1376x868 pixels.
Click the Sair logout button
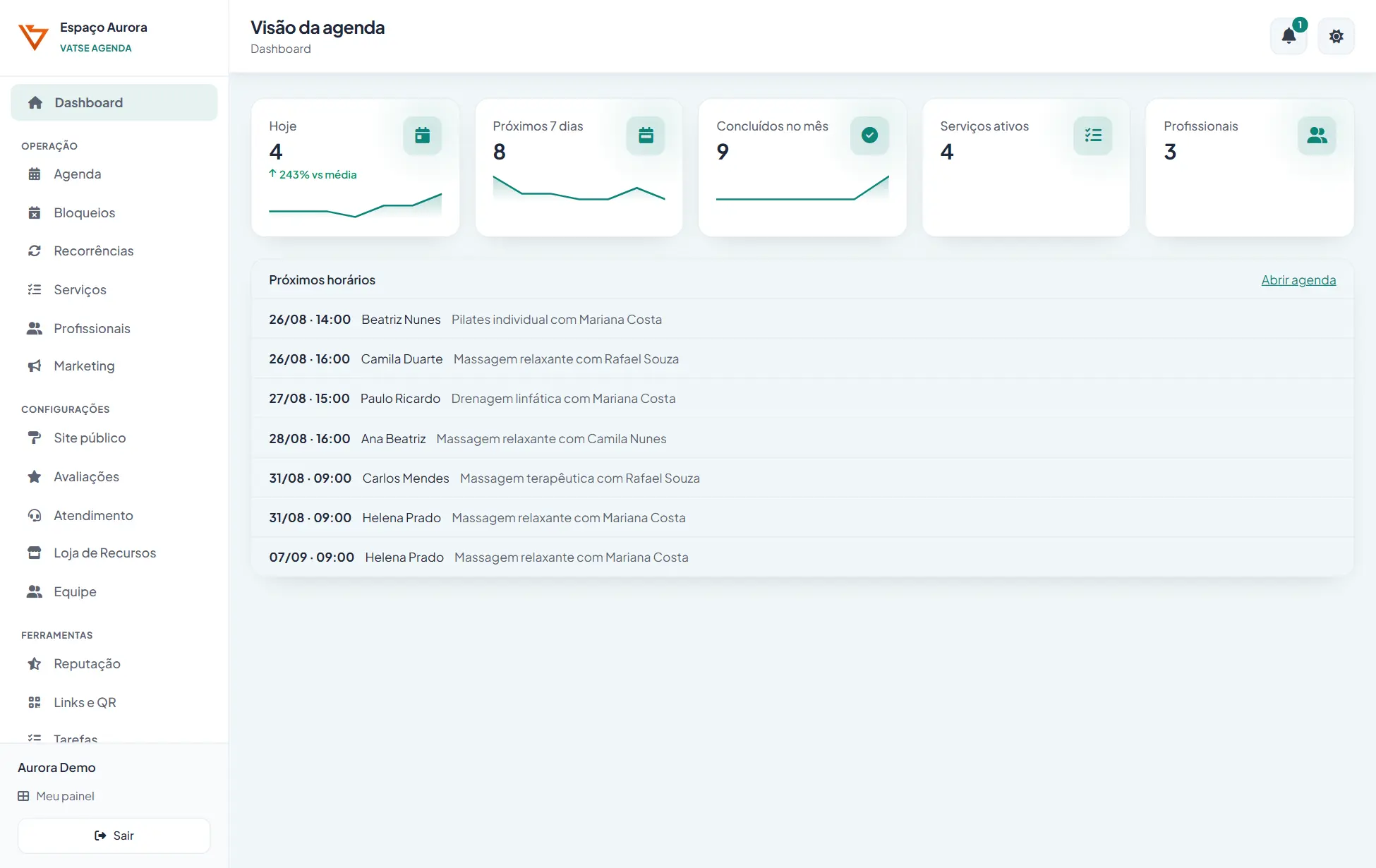tap(114, 836)
